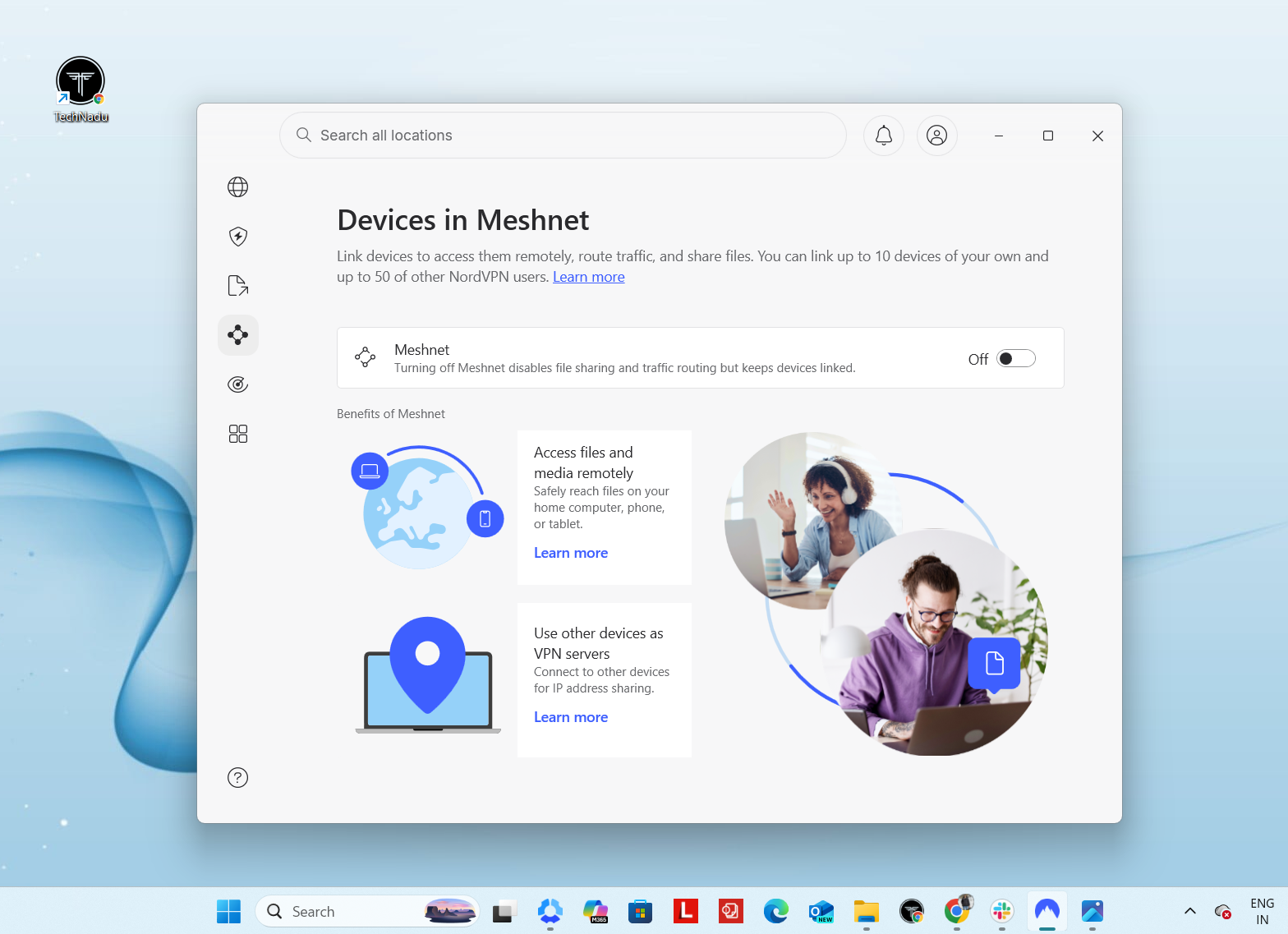Click in Search all locations field
1288x934 pixels.
(x=563, y=136)
